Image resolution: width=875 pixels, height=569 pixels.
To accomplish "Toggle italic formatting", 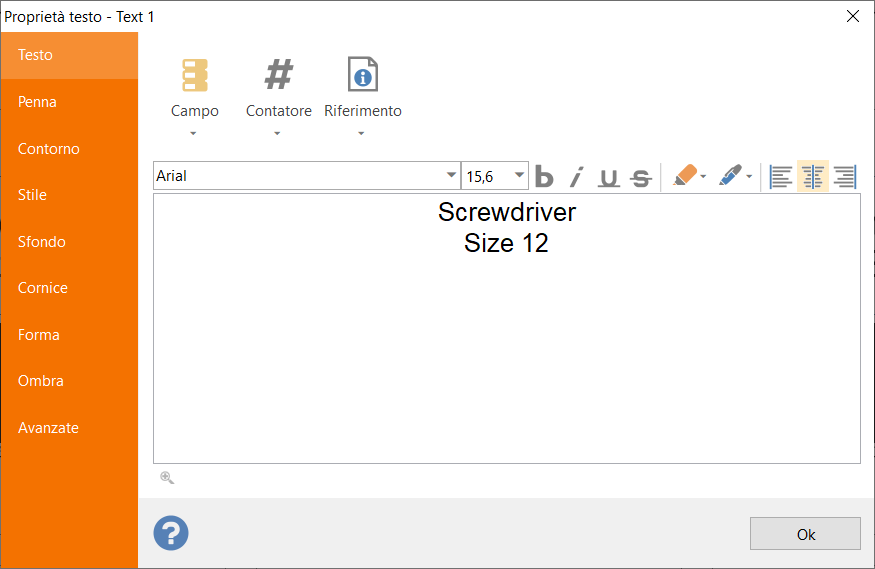I will [576, 177].
